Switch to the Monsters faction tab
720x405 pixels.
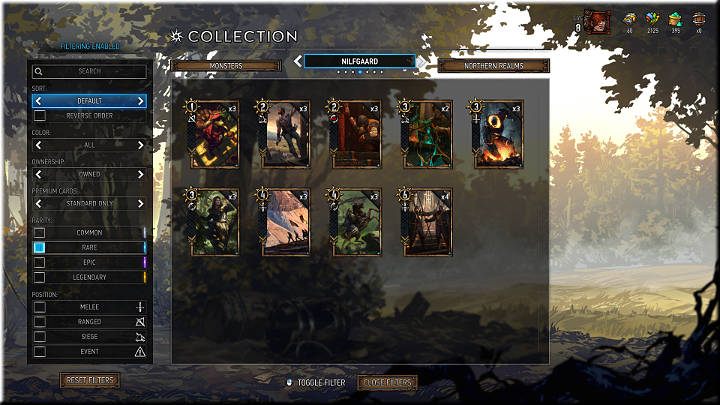(x=226, y=66)
